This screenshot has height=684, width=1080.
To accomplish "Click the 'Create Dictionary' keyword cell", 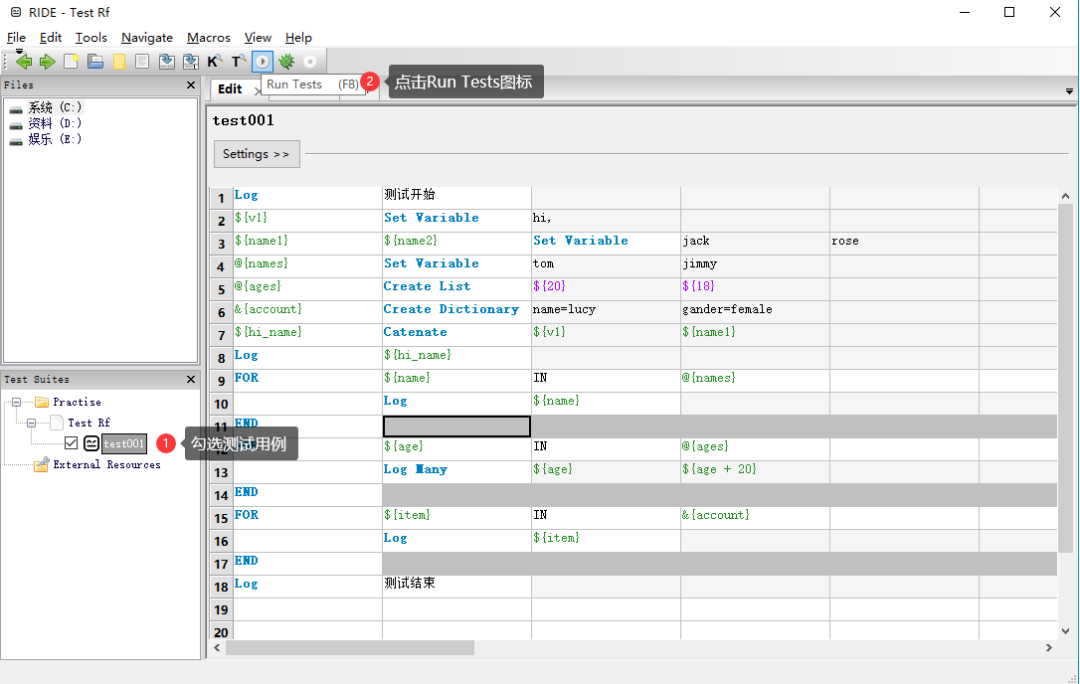I will 457,312.
